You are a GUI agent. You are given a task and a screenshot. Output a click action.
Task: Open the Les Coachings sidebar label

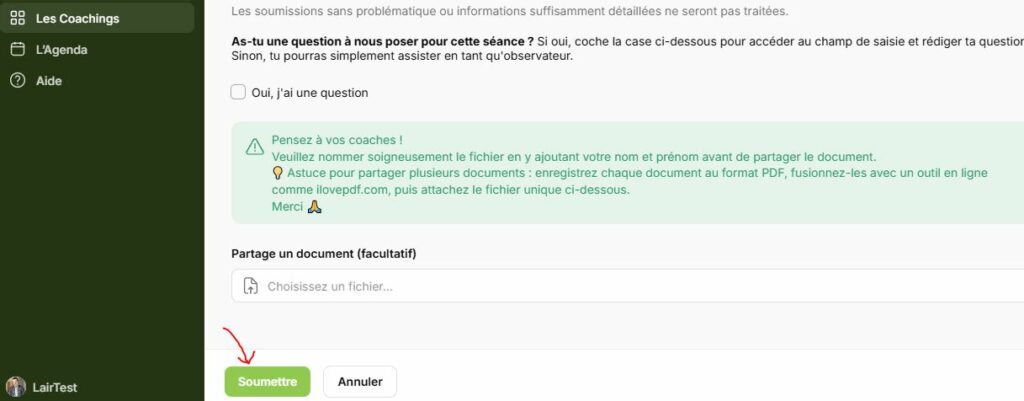(x=77, y=18)
